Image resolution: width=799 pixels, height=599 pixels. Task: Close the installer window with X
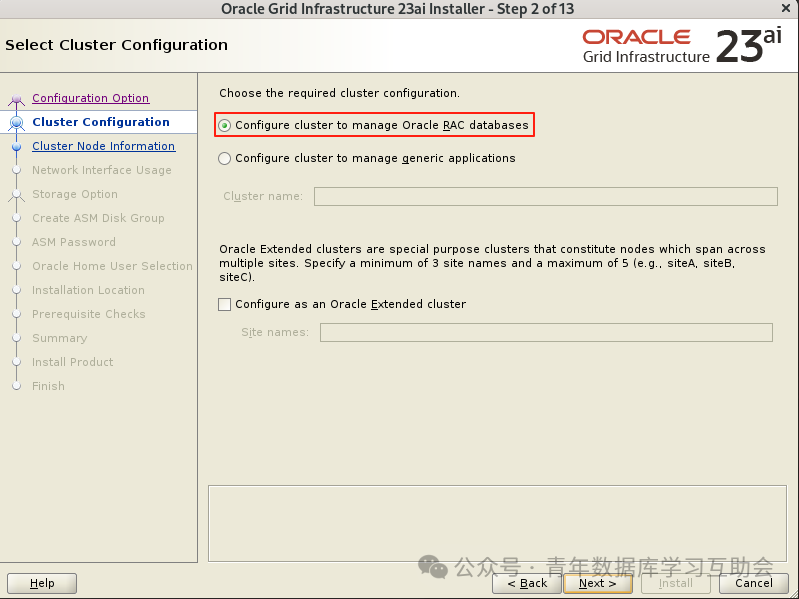click(786, 8)
